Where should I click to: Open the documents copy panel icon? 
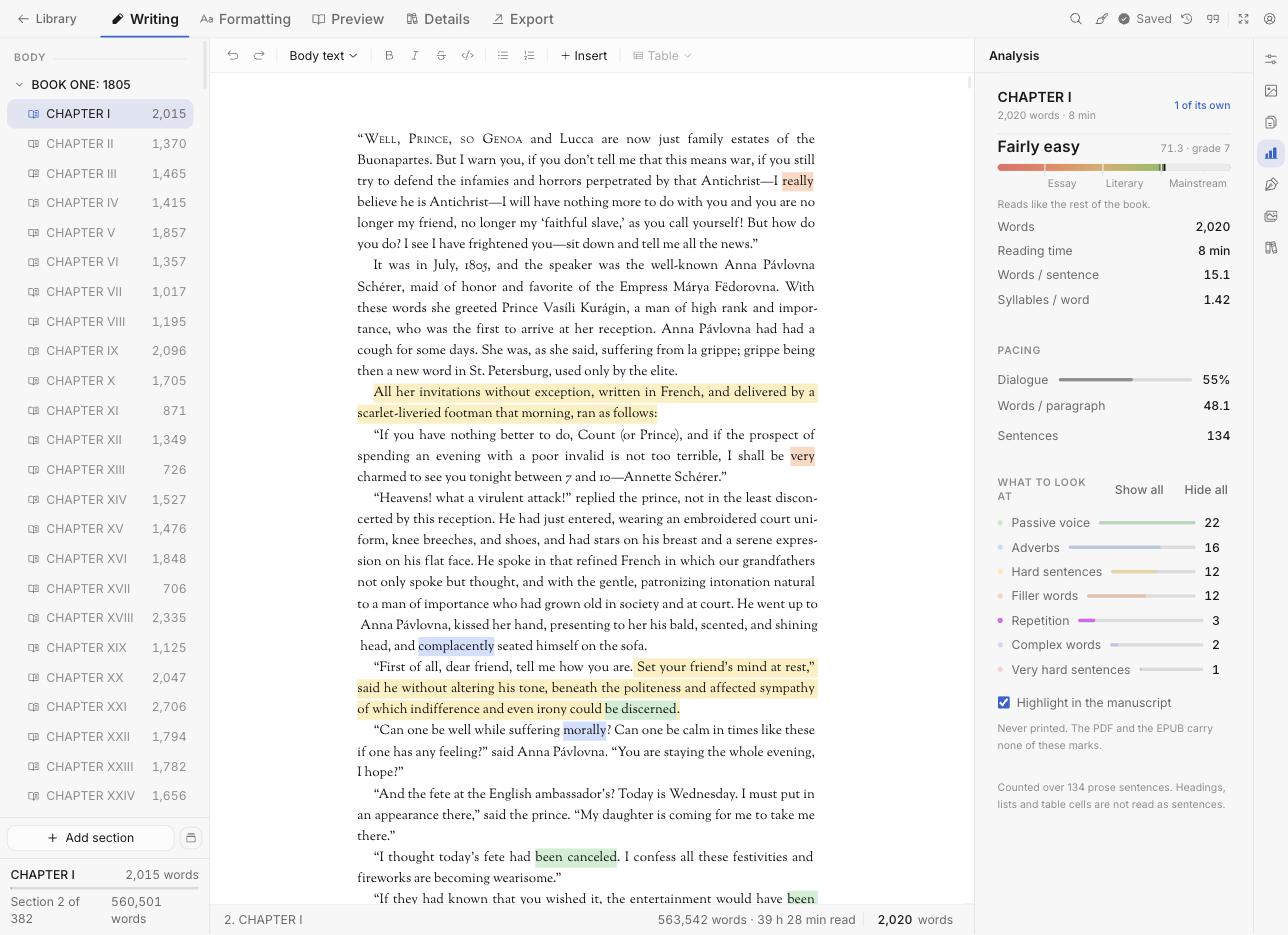1271,122
